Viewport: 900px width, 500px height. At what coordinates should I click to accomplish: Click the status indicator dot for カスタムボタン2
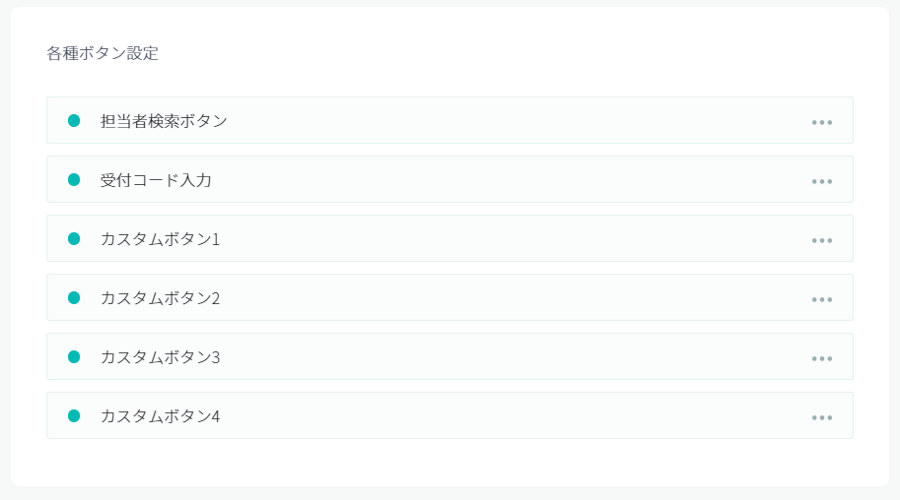74,298
